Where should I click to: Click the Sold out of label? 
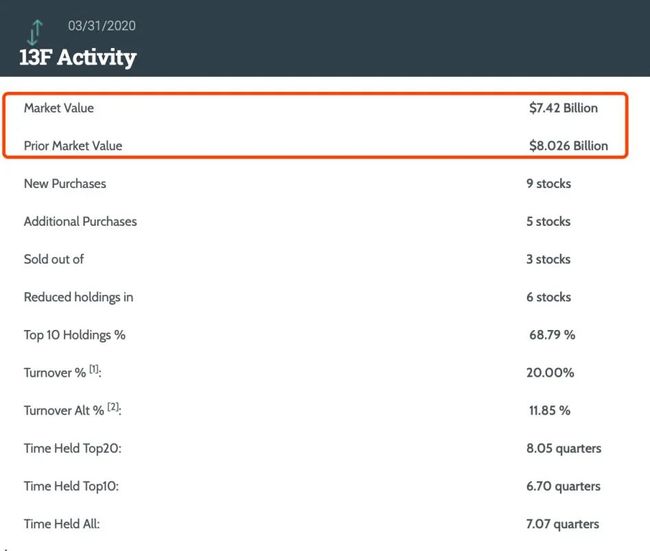click(54, 259)
